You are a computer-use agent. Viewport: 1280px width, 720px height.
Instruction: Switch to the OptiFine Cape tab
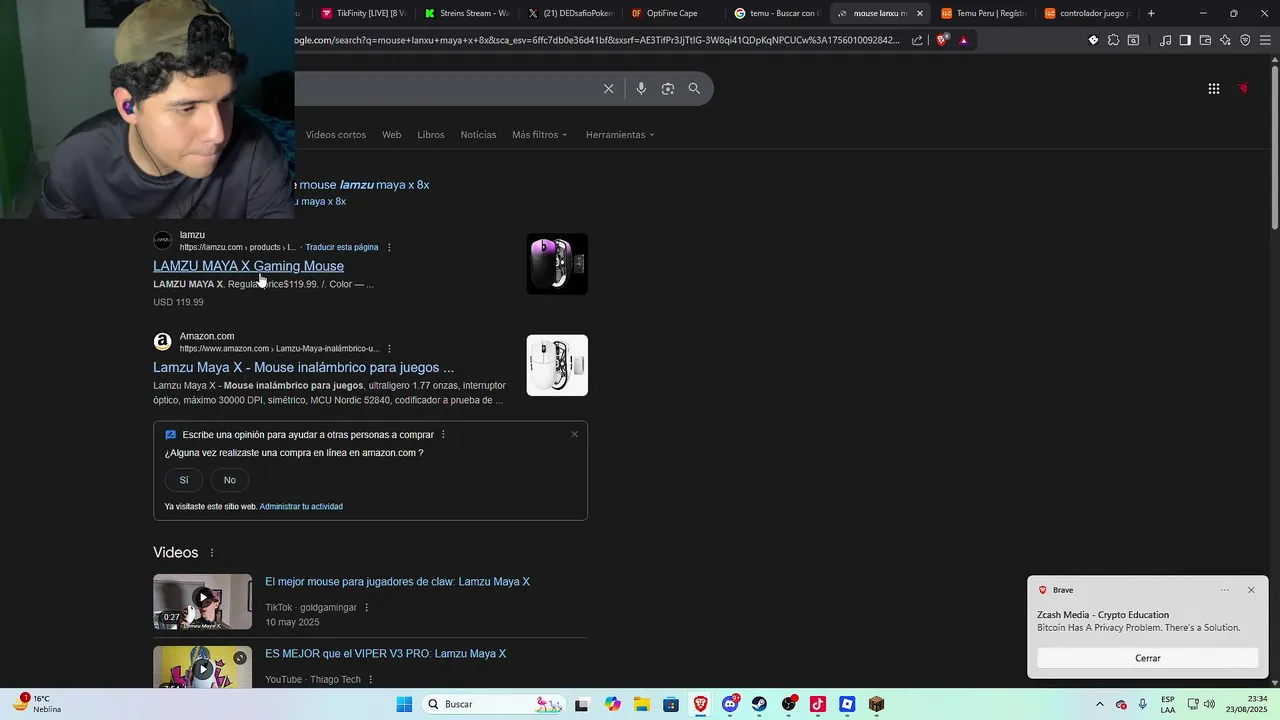point(673,13)
